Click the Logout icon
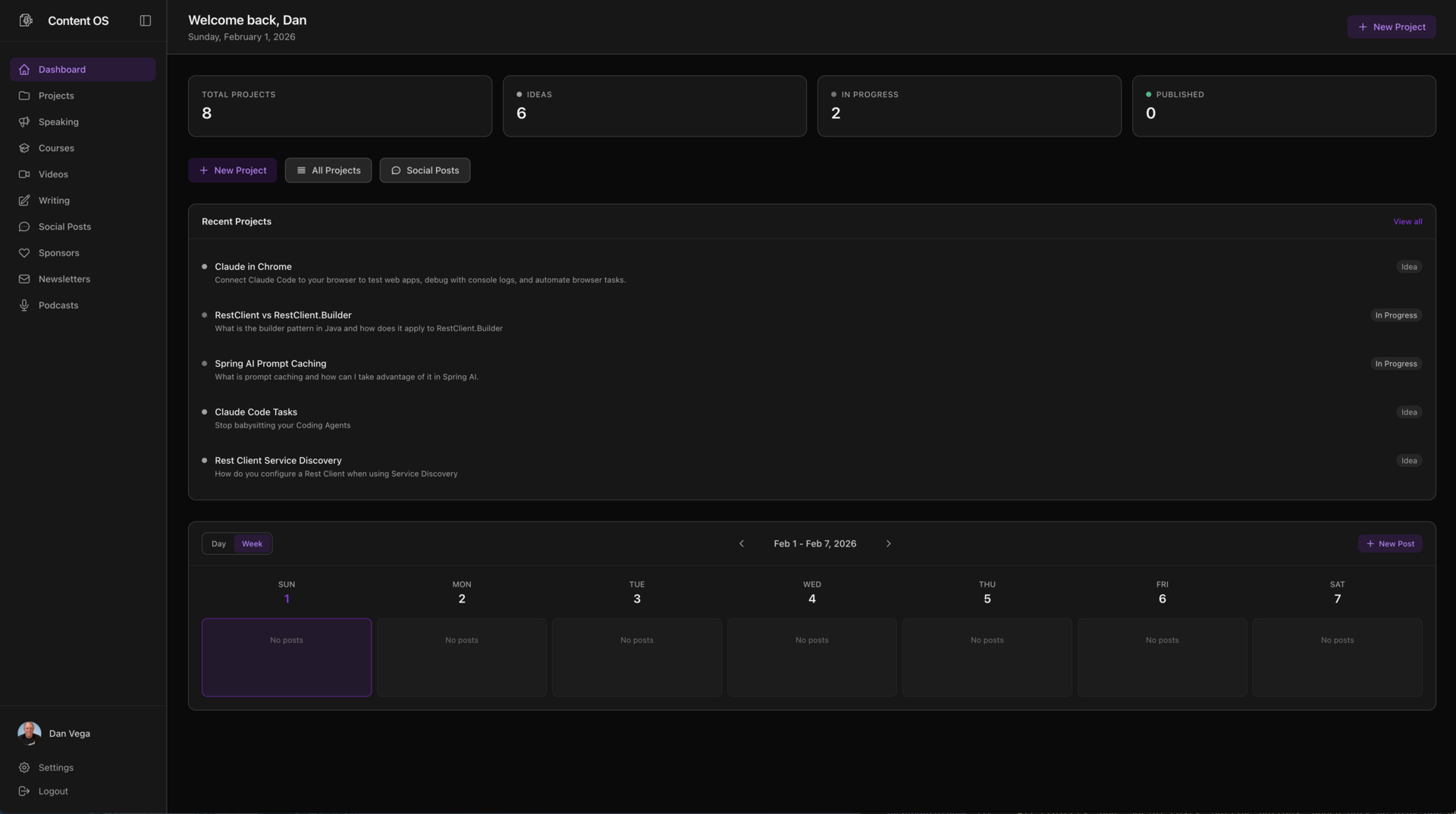Viewport: 1456px width, 814px height. [25, 791]
